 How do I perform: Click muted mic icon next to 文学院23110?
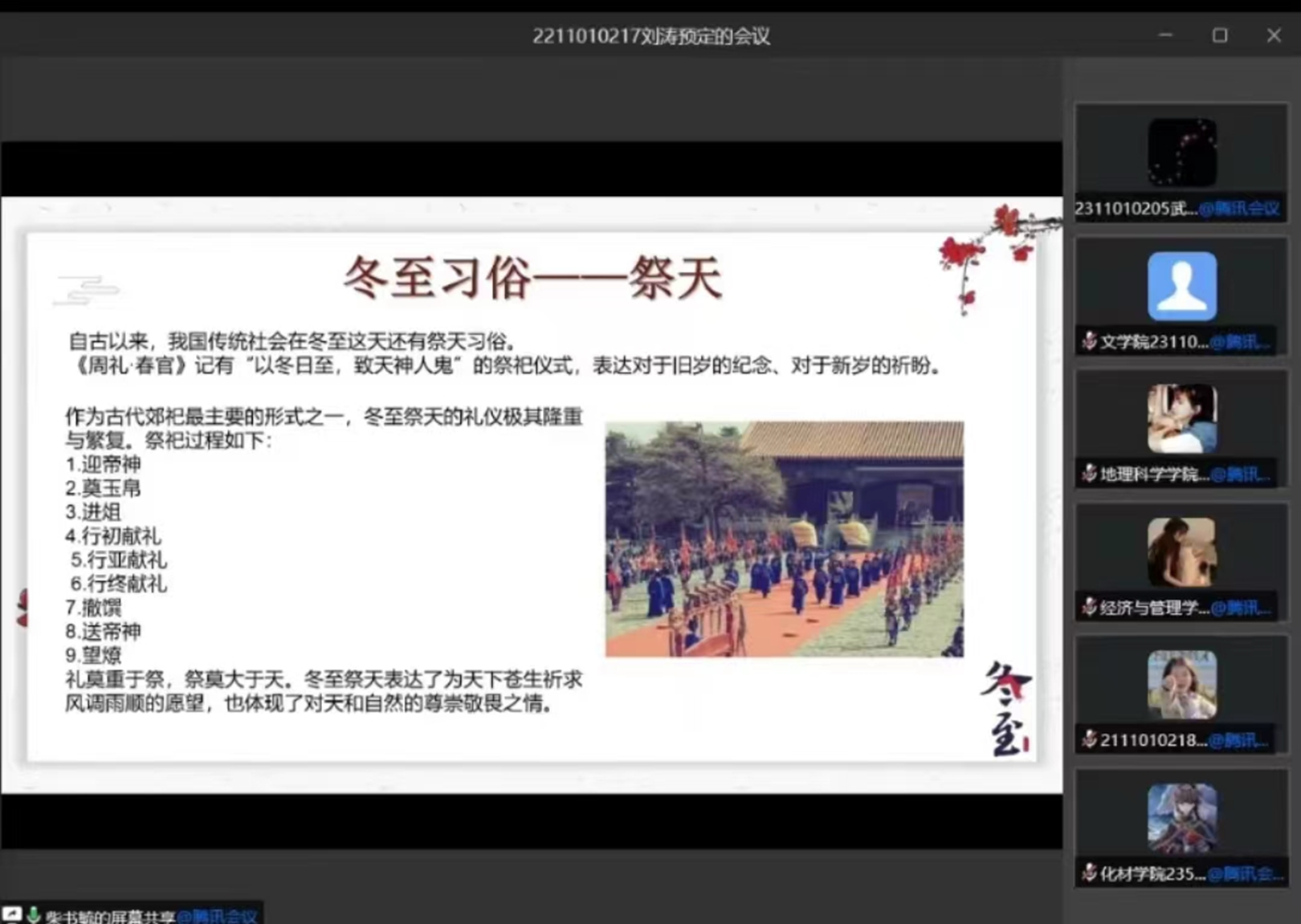[1089, 341]
